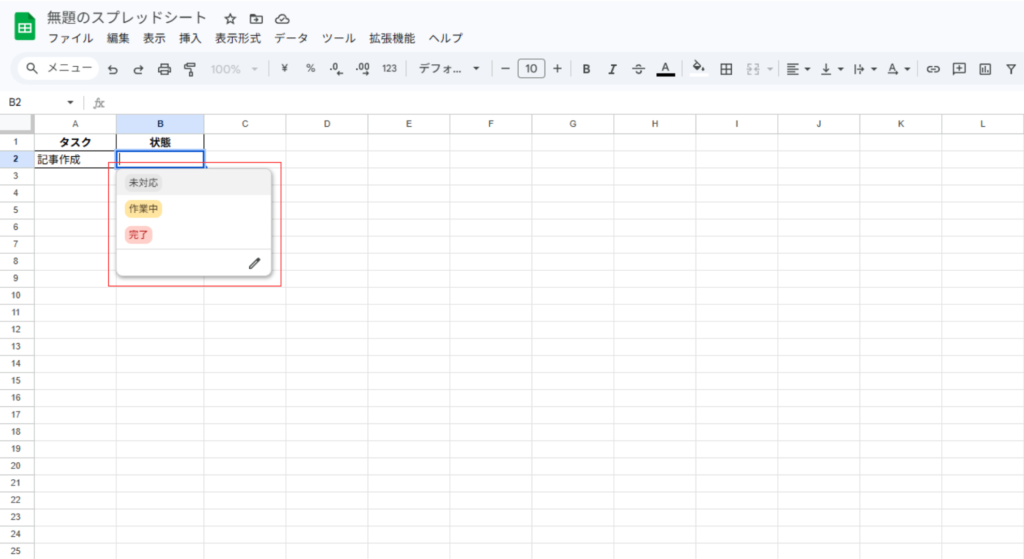Click the print icon in toolbar

(x=164, y=69)
